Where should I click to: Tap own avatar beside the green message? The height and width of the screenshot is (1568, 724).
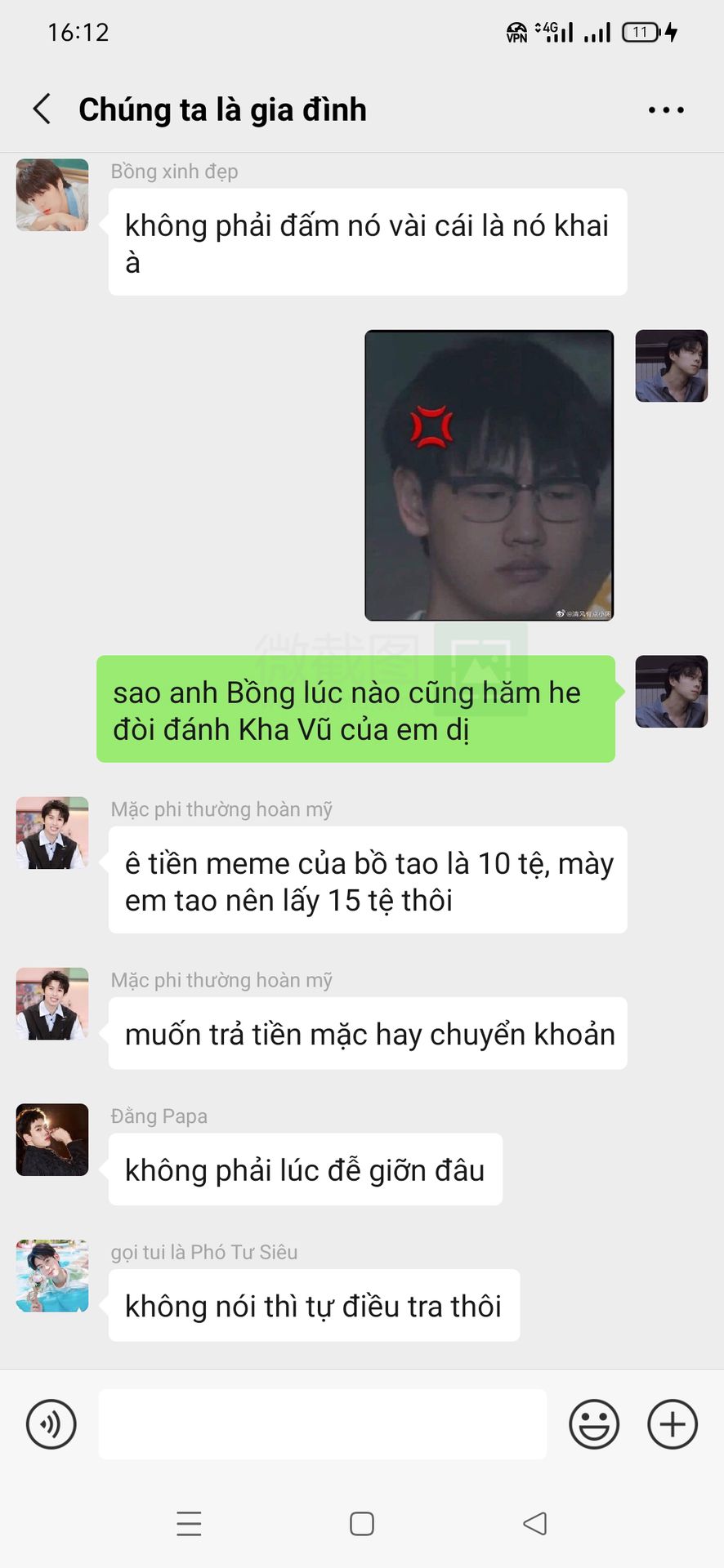(672, 691)
